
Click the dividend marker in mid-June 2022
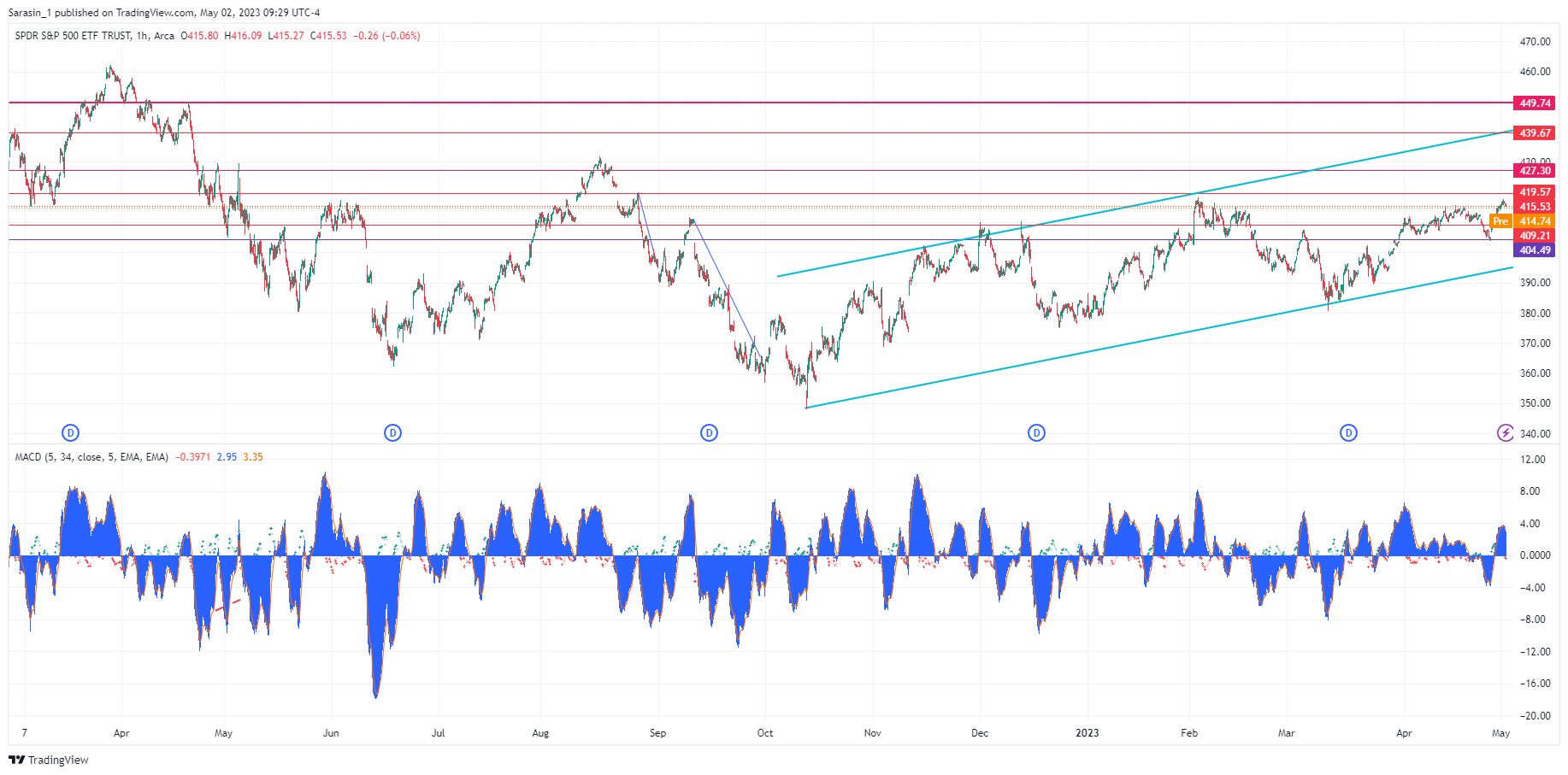pyautogui.click(x=392, y=433)
